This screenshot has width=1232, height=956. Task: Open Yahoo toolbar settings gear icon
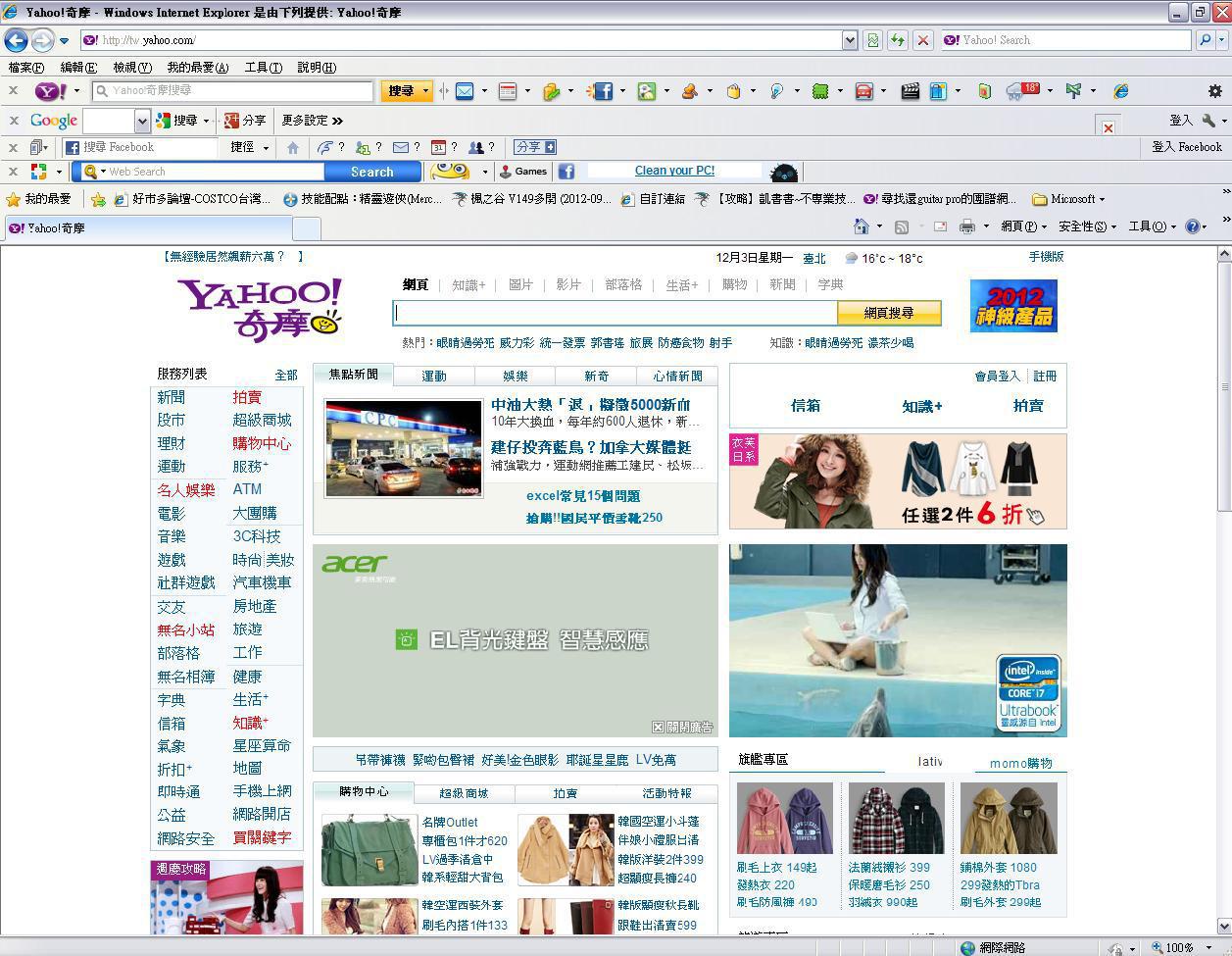(x=1214, y=91)
